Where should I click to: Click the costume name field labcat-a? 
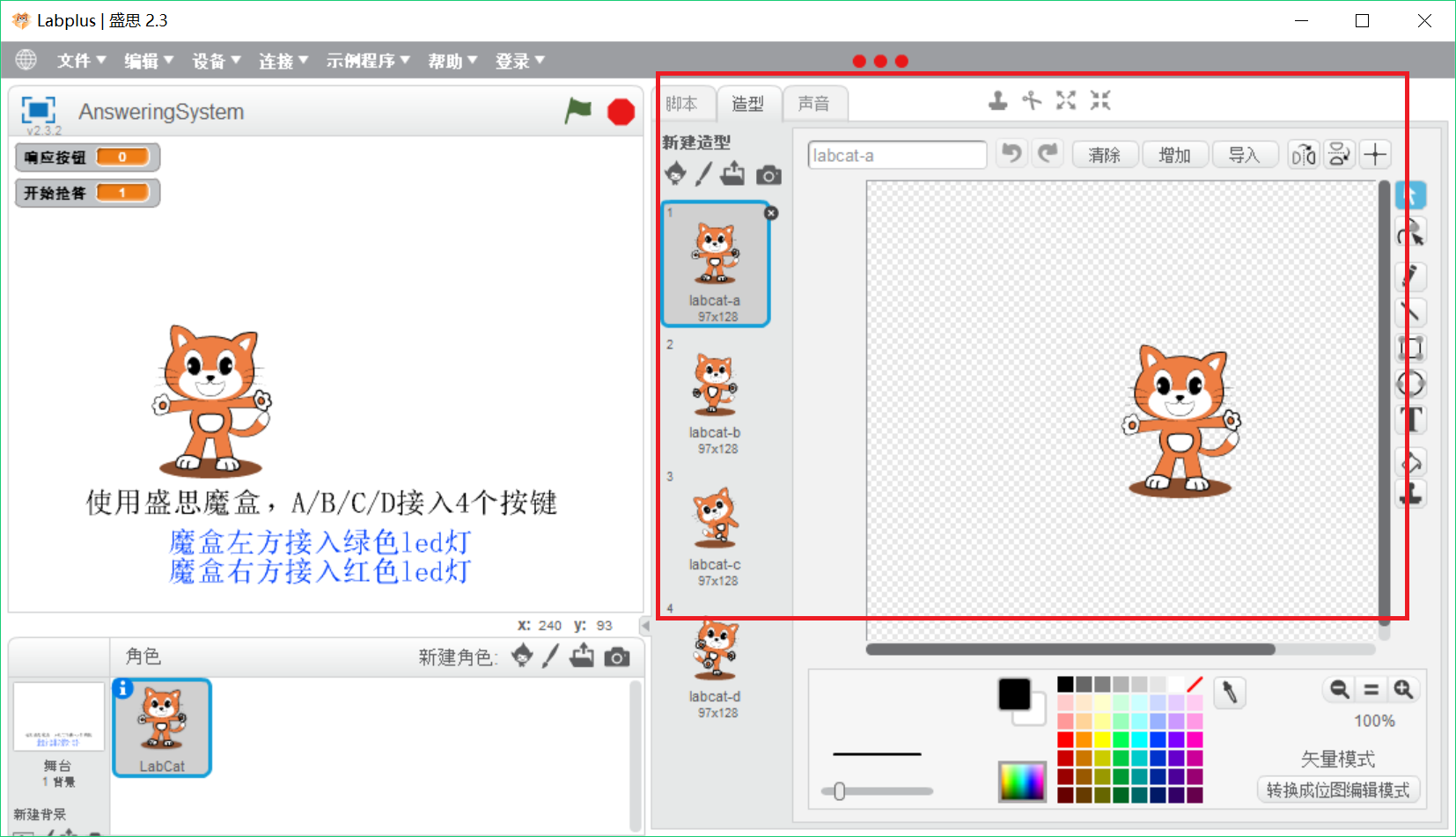pyautogui.click(x=897, y=156)
